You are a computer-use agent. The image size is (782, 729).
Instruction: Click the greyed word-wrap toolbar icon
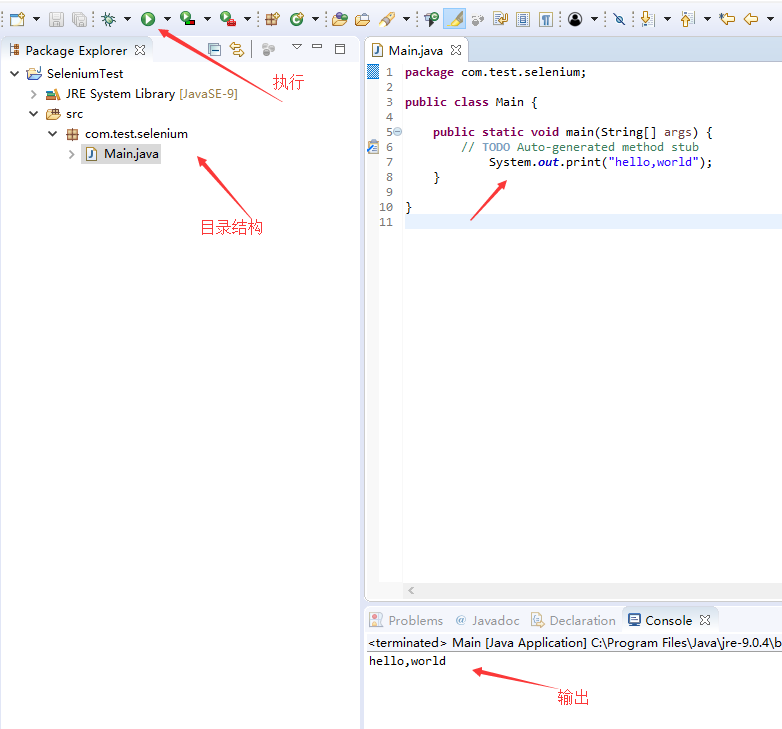[478, 20]
